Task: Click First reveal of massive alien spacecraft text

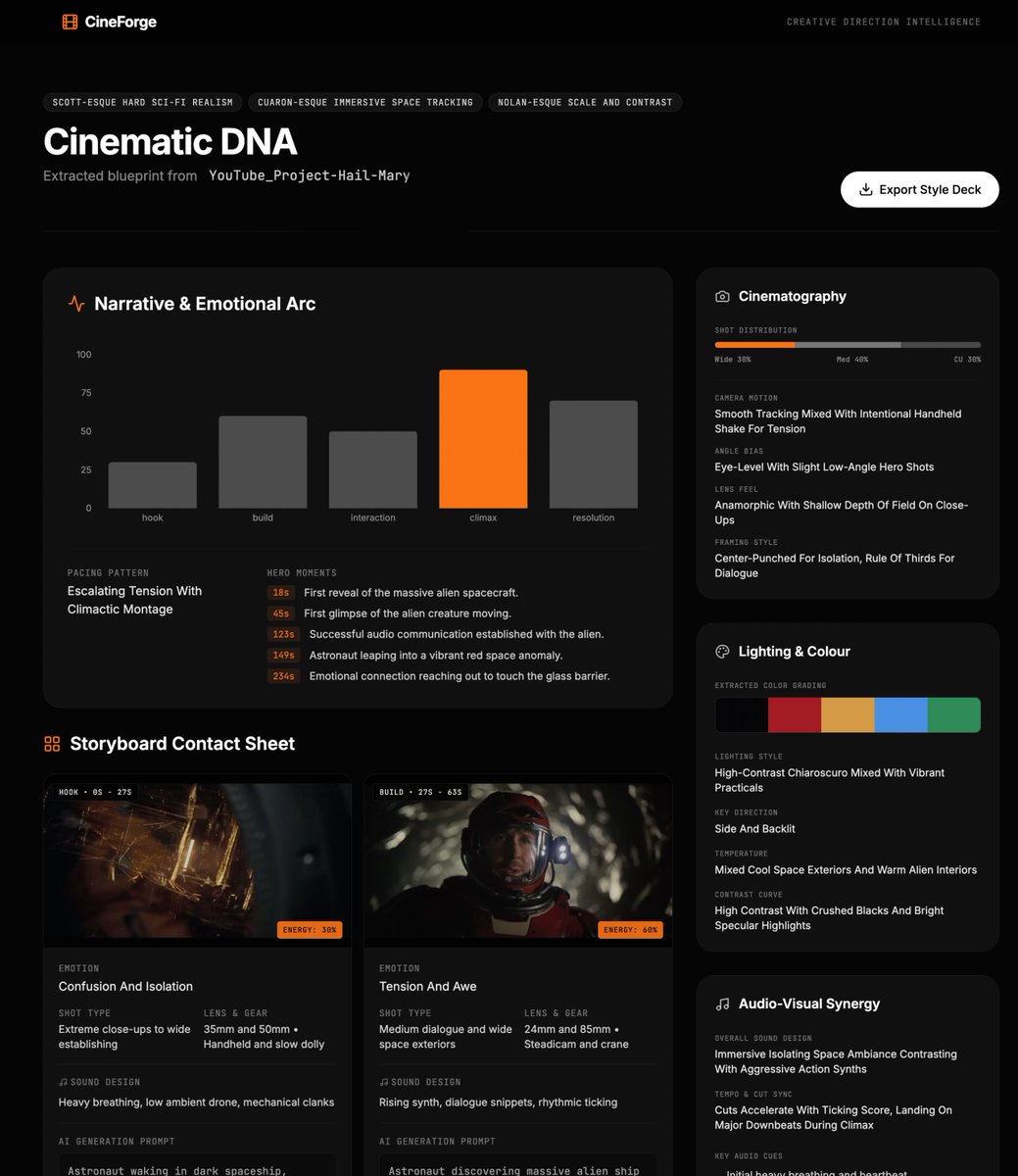Action: 412,593
